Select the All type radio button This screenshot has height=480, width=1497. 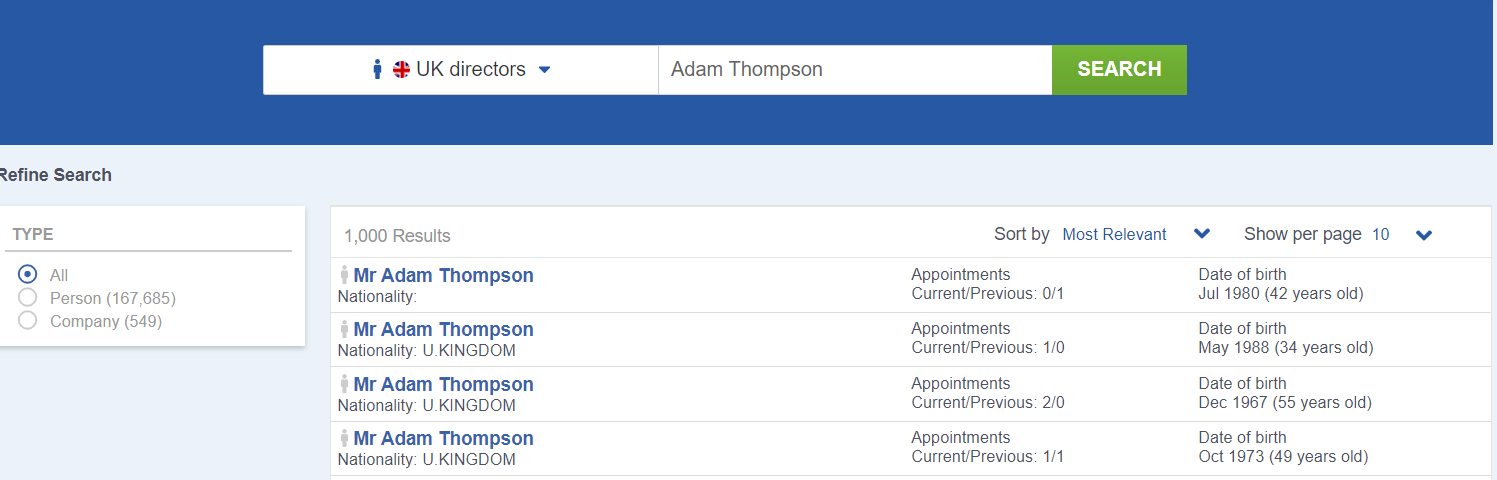click(x=28, y=274)
